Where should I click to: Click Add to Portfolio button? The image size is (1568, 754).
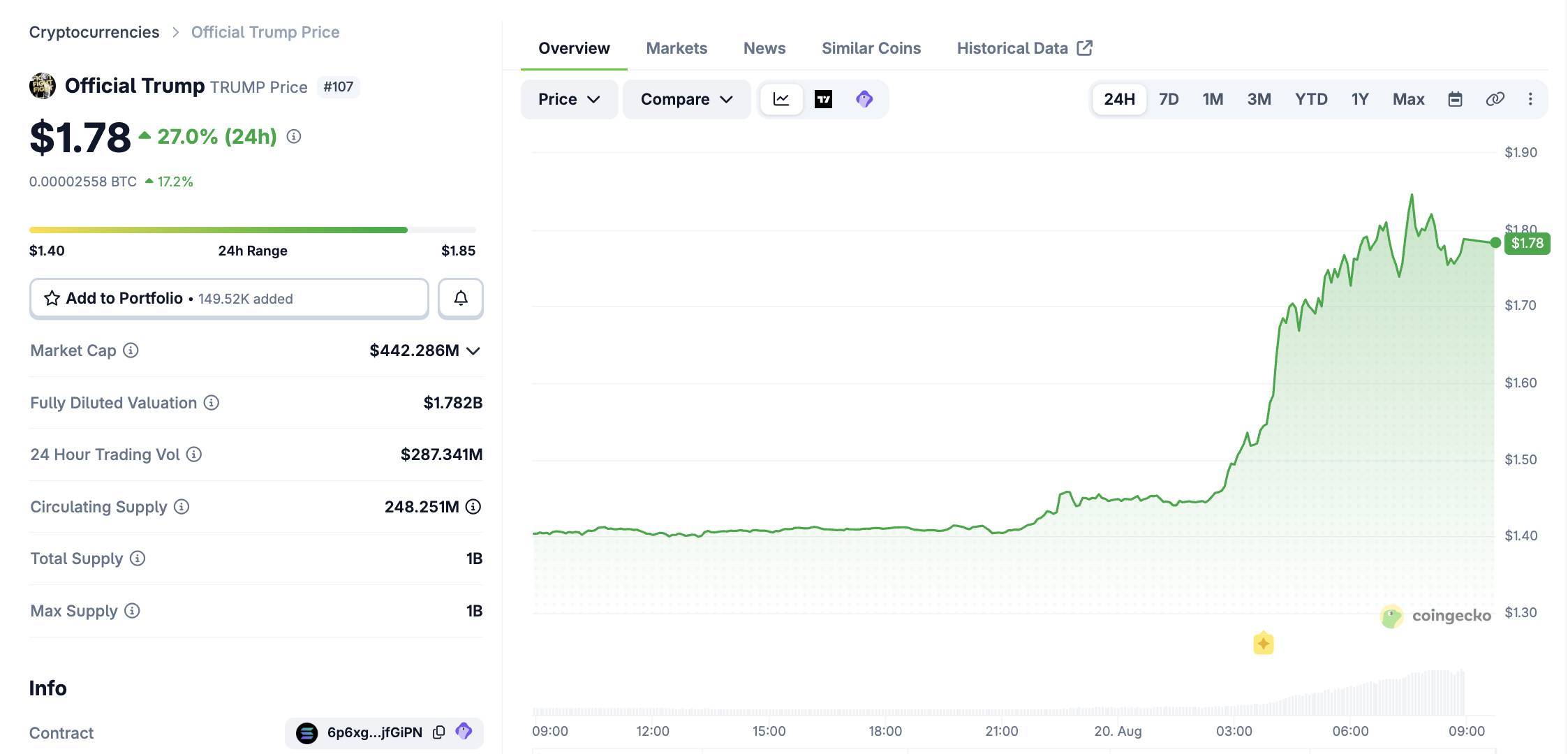(229, 299)
